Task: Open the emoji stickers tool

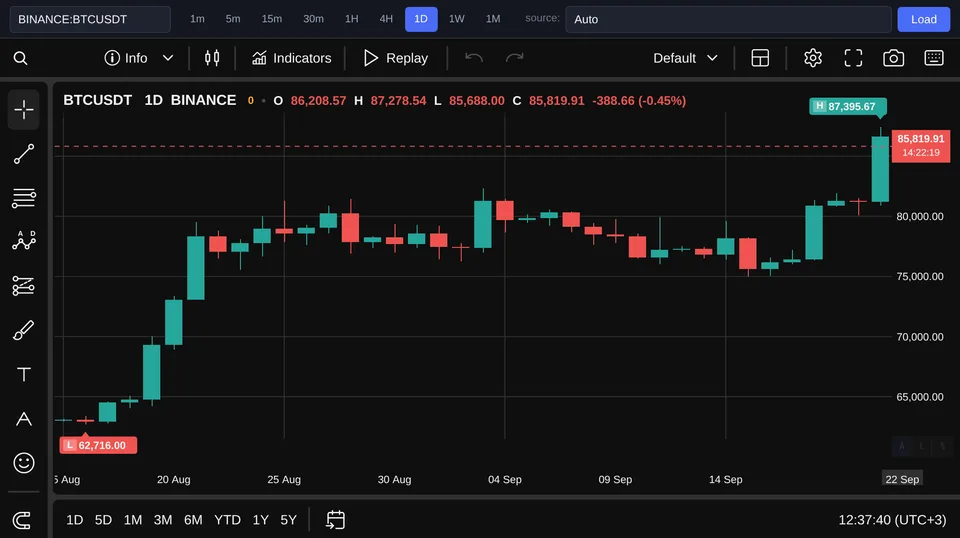Action: pos(24,463)
